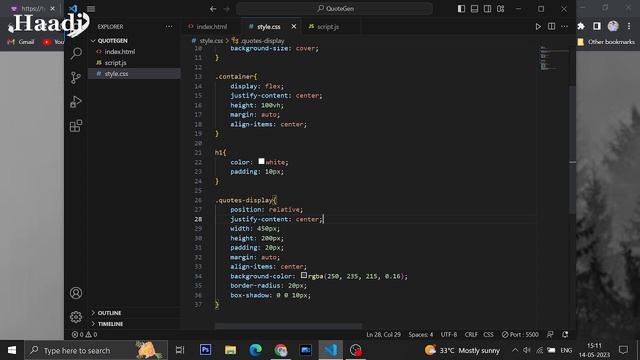Open Photoshop from the taskbar

point(205,350)
